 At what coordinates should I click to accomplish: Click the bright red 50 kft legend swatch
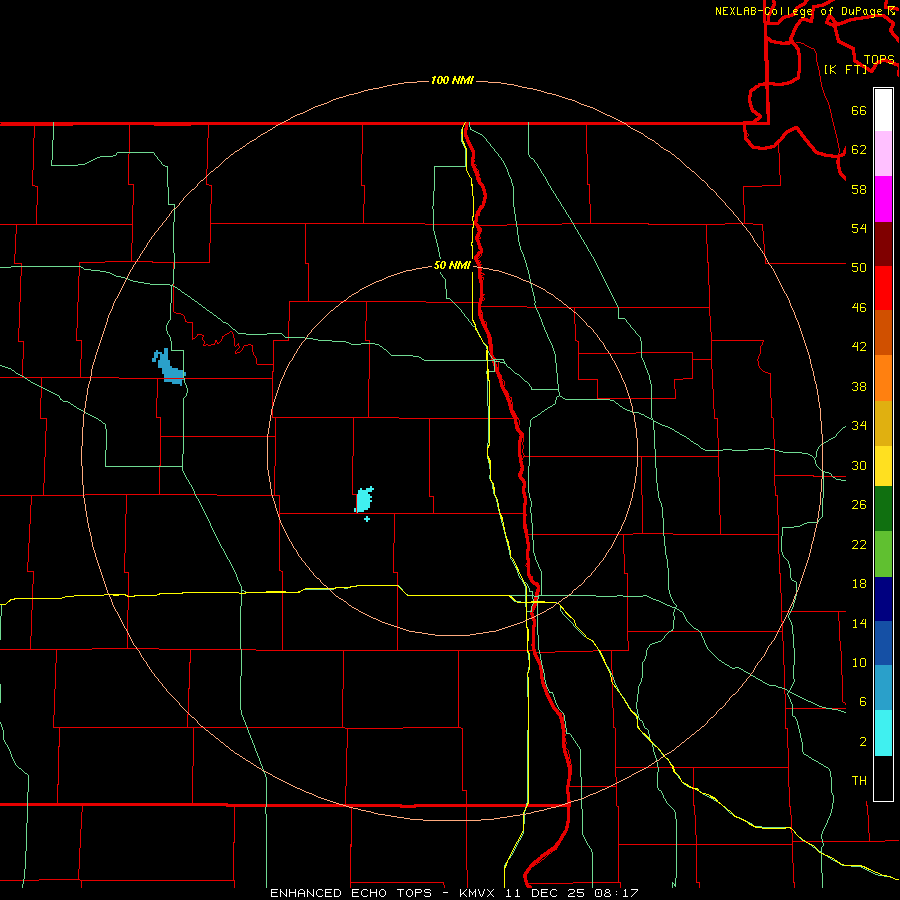click(x=883, y=288)
